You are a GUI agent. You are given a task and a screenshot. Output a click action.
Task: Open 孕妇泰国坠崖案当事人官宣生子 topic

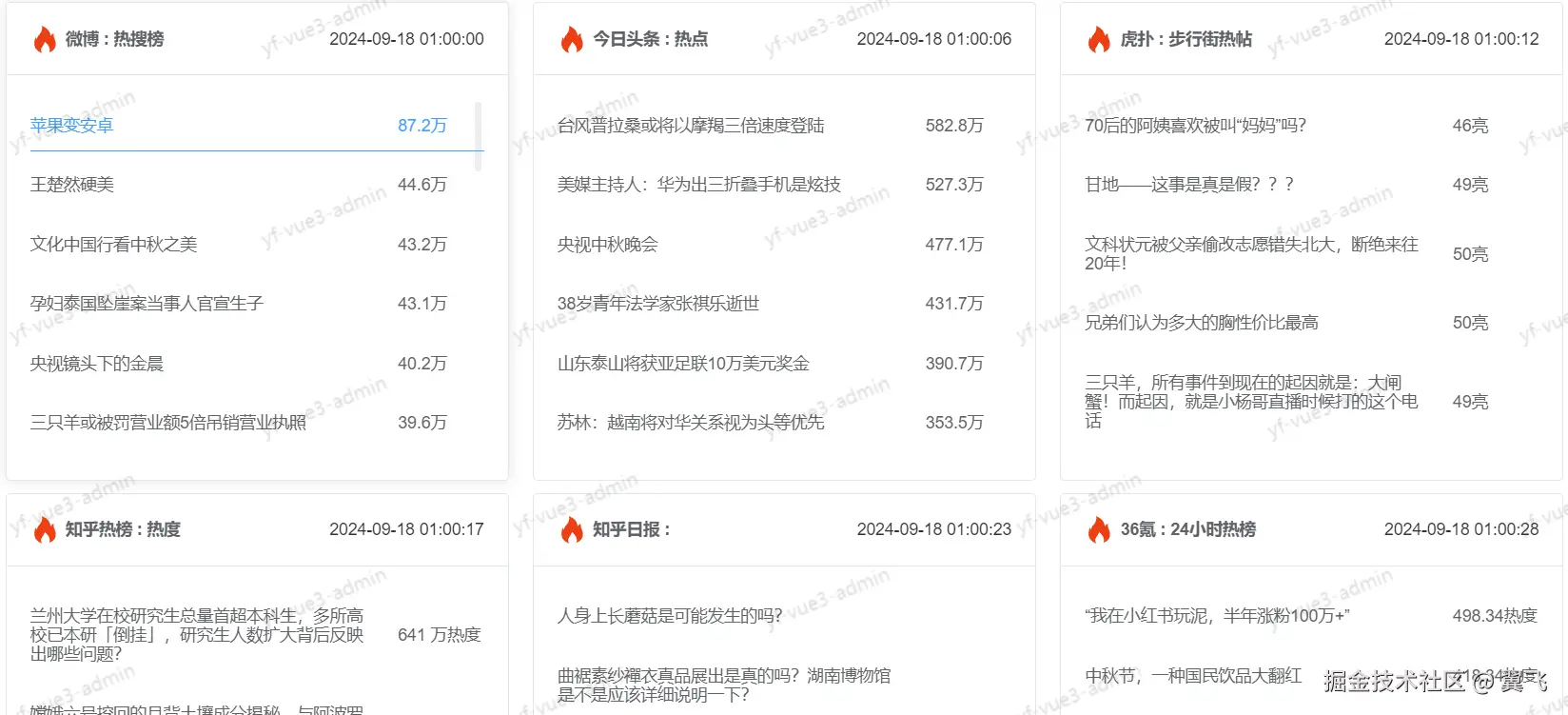tap(147, 304)
